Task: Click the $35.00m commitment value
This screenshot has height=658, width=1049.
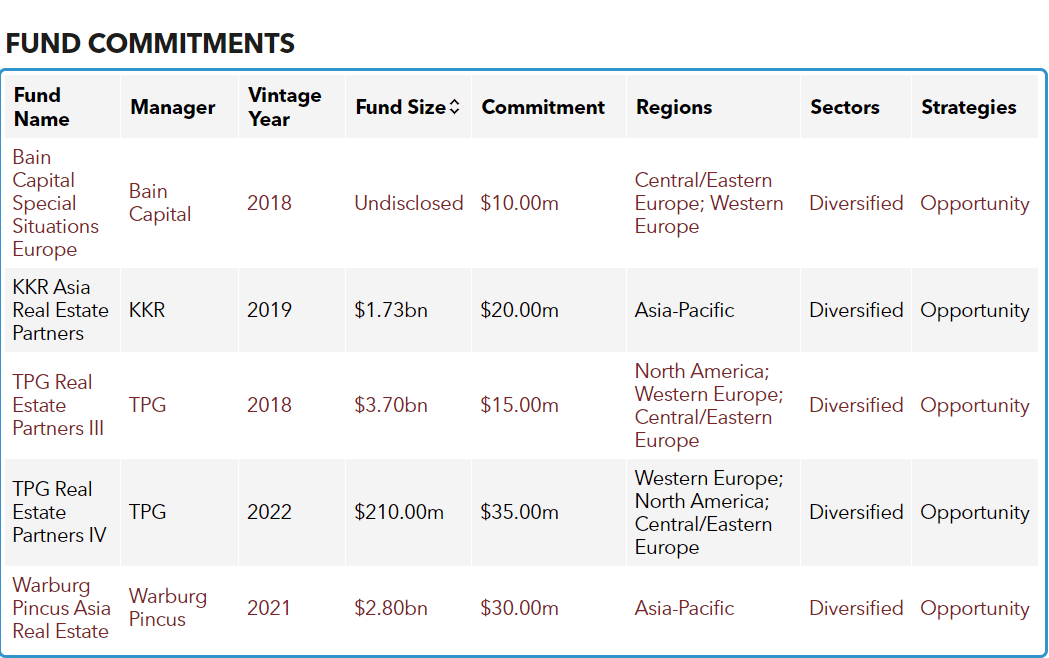Action: coord(519,512)
